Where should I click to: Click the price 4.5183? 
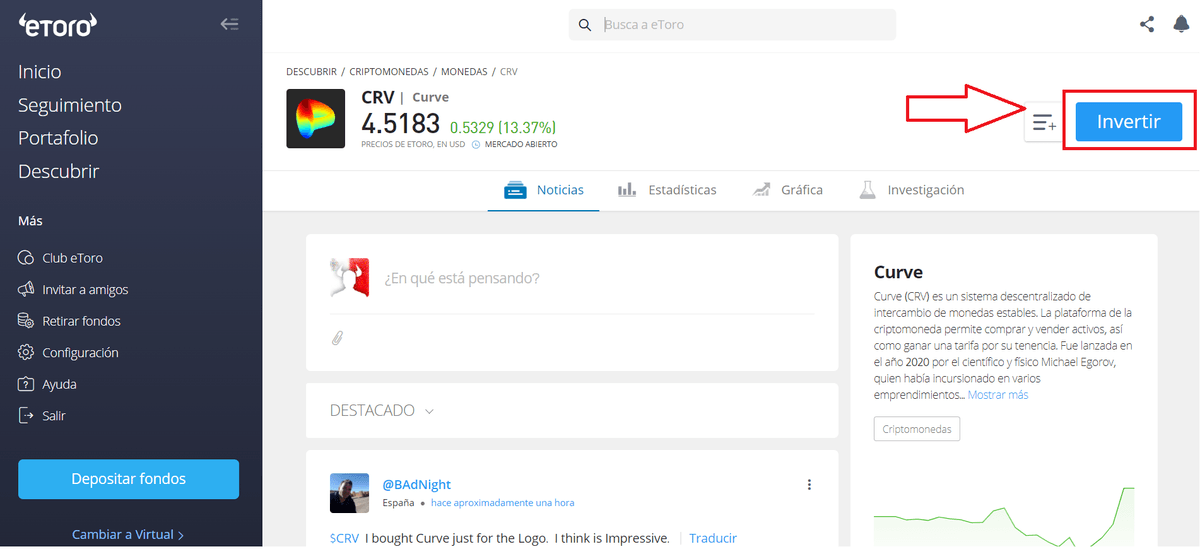pyautogui.click(x=401, y=124)
